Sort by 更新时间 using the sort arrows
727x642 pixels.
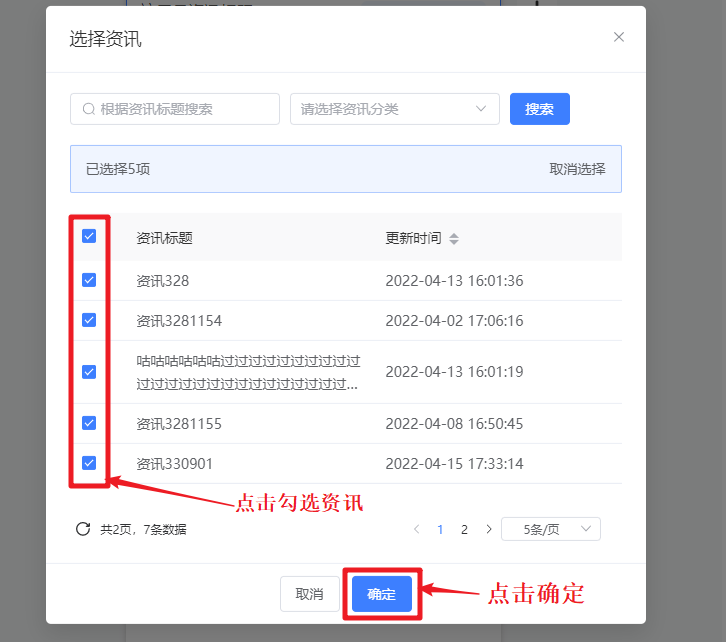click(454, 239)
